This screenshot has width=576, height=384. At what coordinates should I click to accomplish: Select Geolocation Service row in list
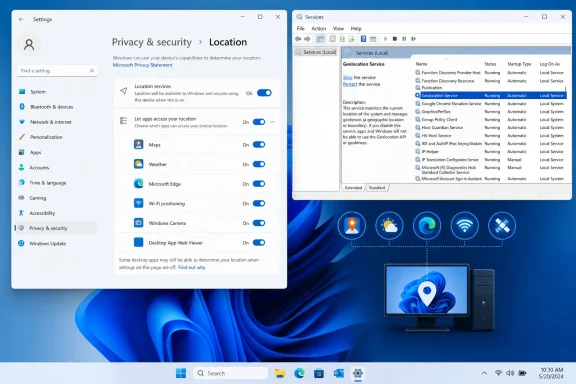click(x=491, y=96)
